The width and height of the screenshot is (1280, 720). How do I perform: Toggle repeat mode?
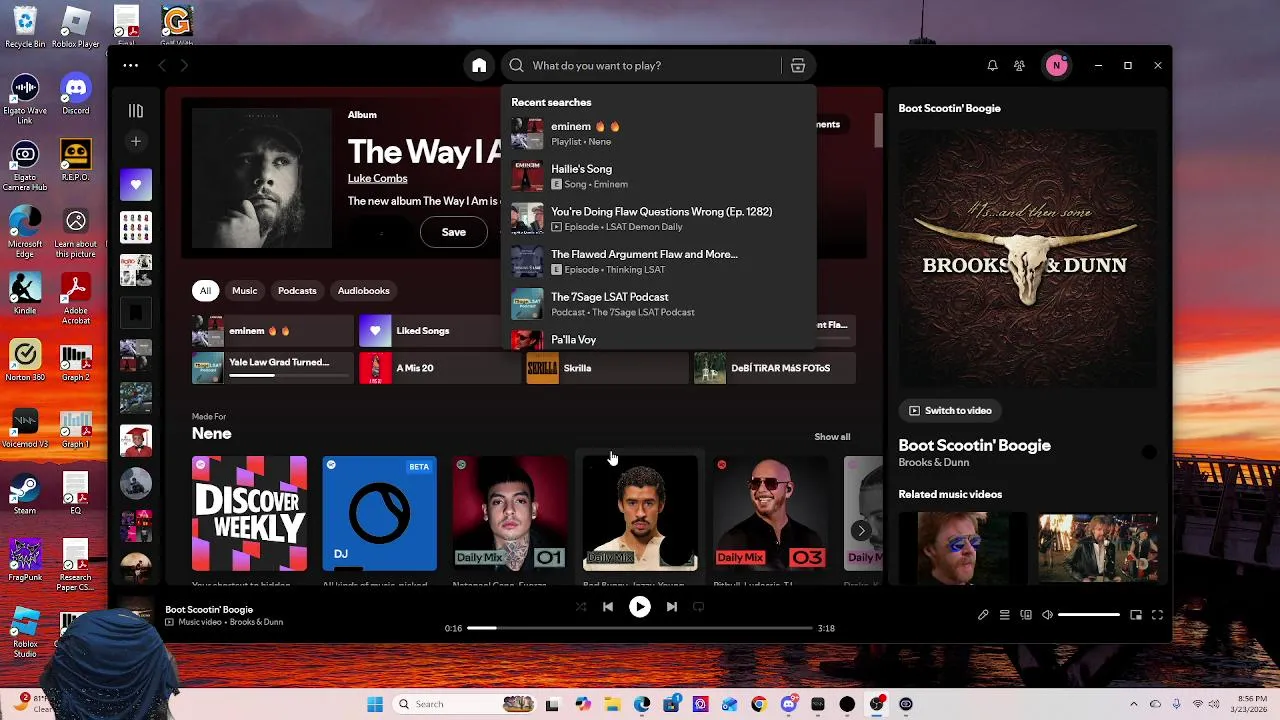coord(699,607)
